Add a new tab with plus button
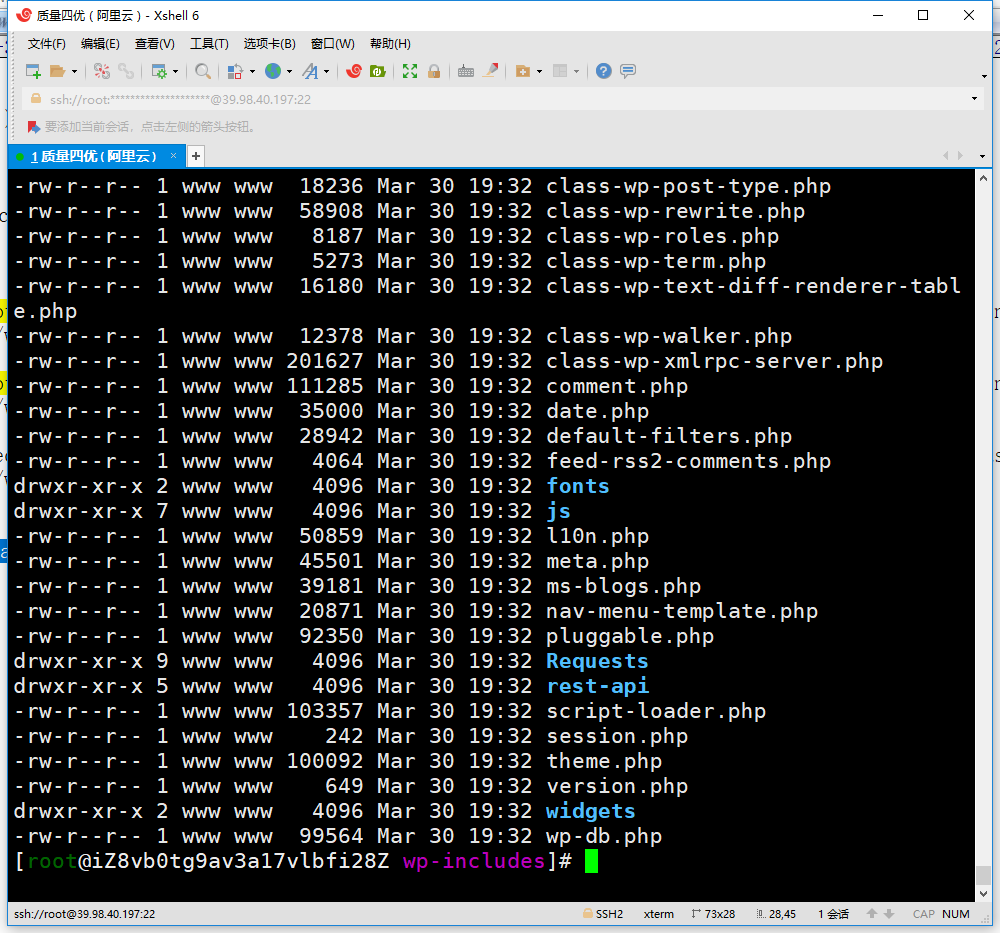This screenshot has width=1000, height=933. point(196,156)
